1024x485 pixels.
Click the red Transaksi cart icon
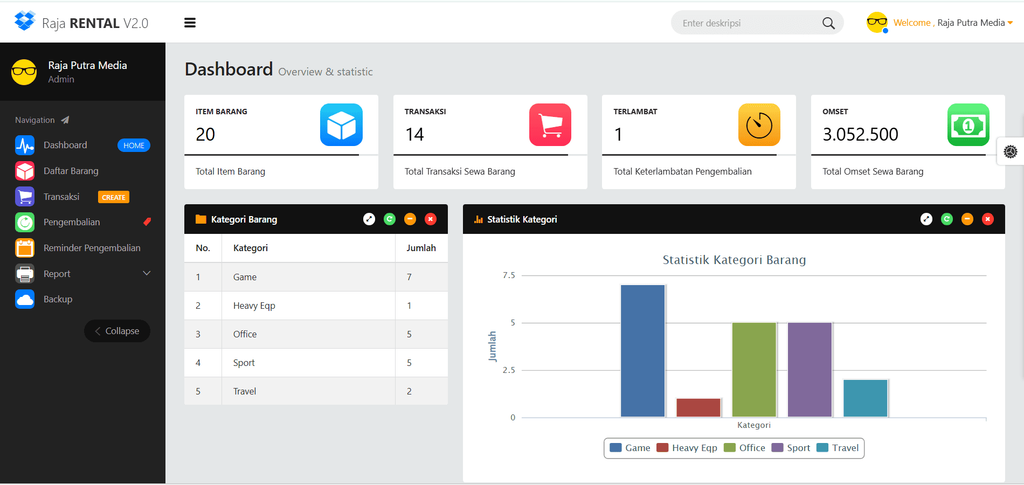550,125
